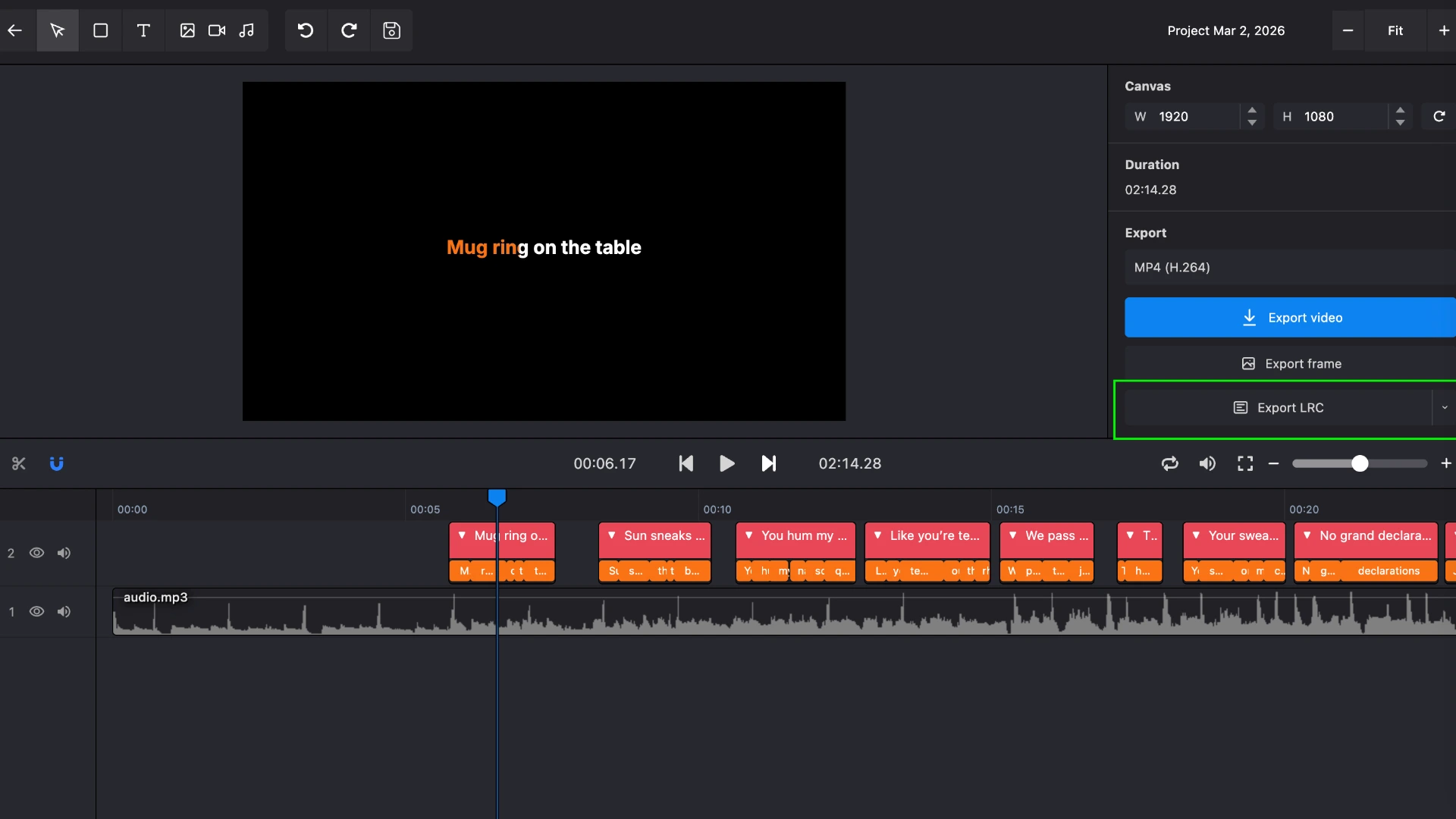Open the Add audio tool

click(x=246, y=30)
